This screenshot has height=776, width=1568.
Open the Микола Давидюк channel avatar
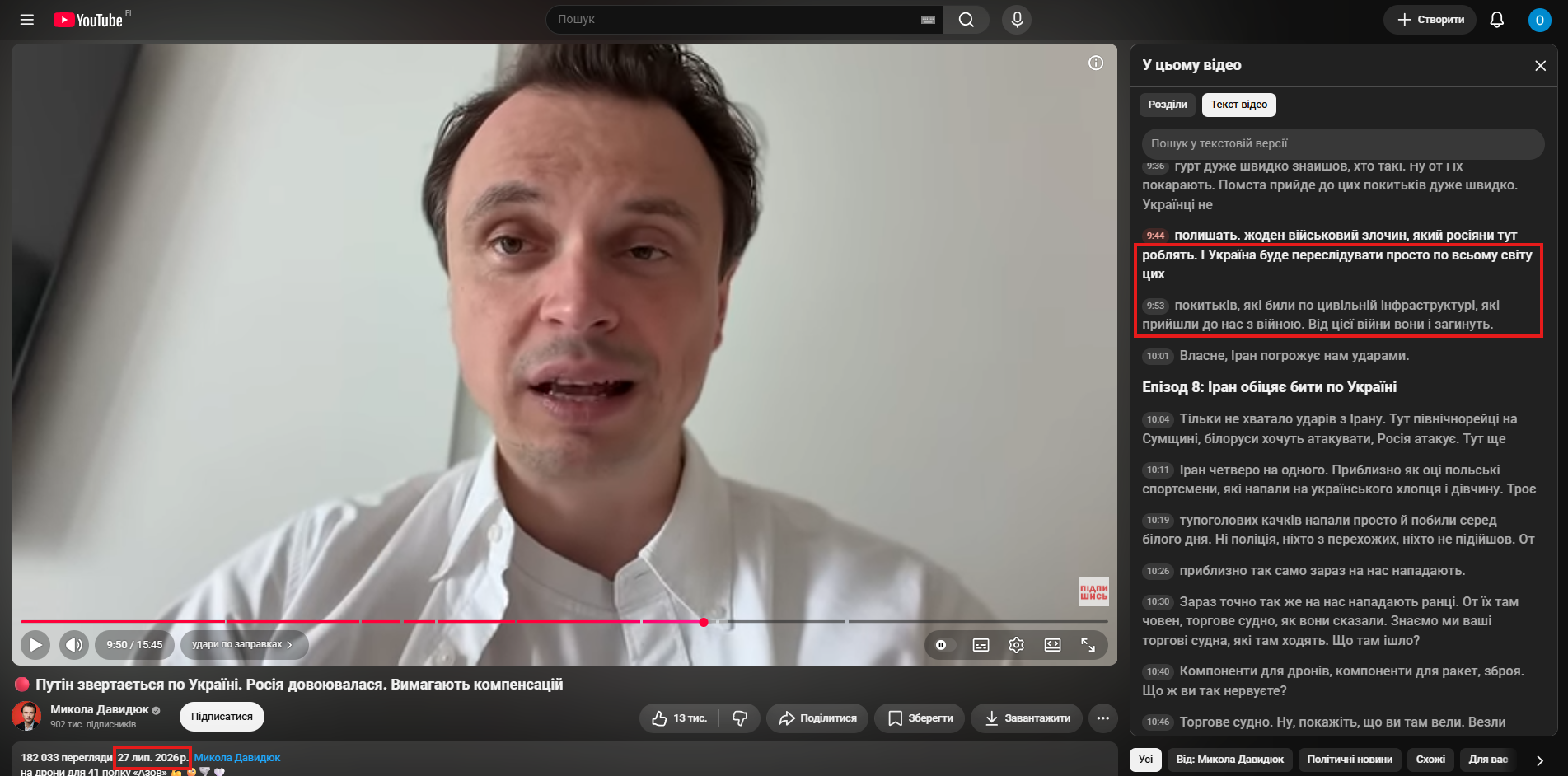[26, 717]
